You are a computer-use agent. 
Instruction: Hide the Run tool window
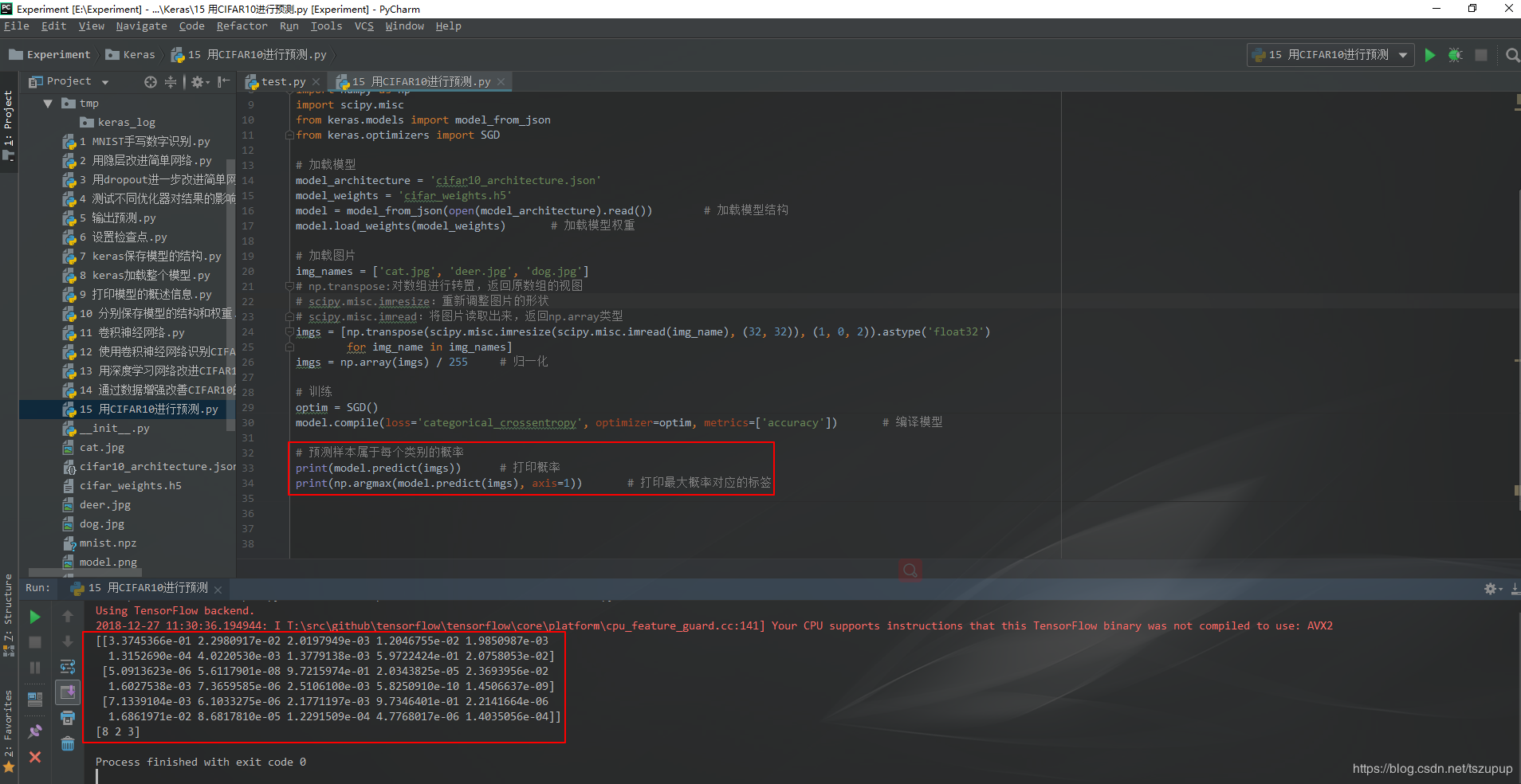[1515, 589]
